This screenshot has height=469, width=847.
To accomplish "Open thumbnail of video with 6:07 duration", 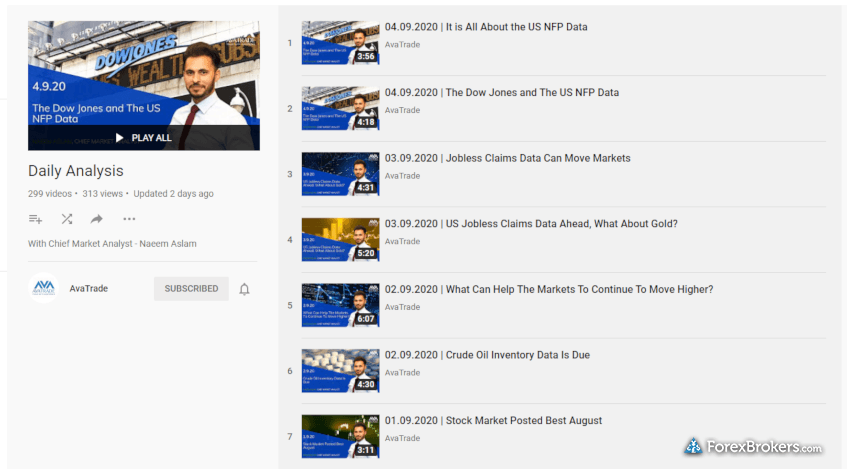I will tap(340, 305).
